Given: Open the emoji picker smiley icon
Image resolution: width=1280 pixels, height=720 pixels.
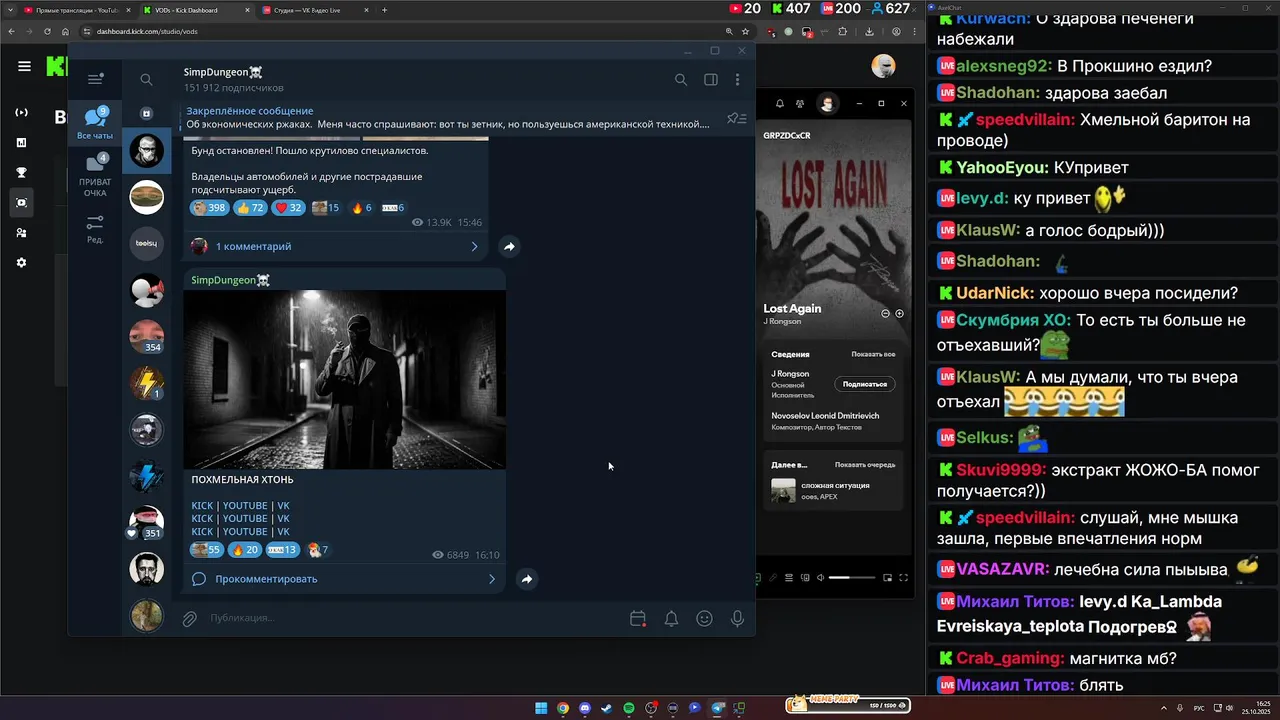Looking at the screenshot, I should (704, 619).
